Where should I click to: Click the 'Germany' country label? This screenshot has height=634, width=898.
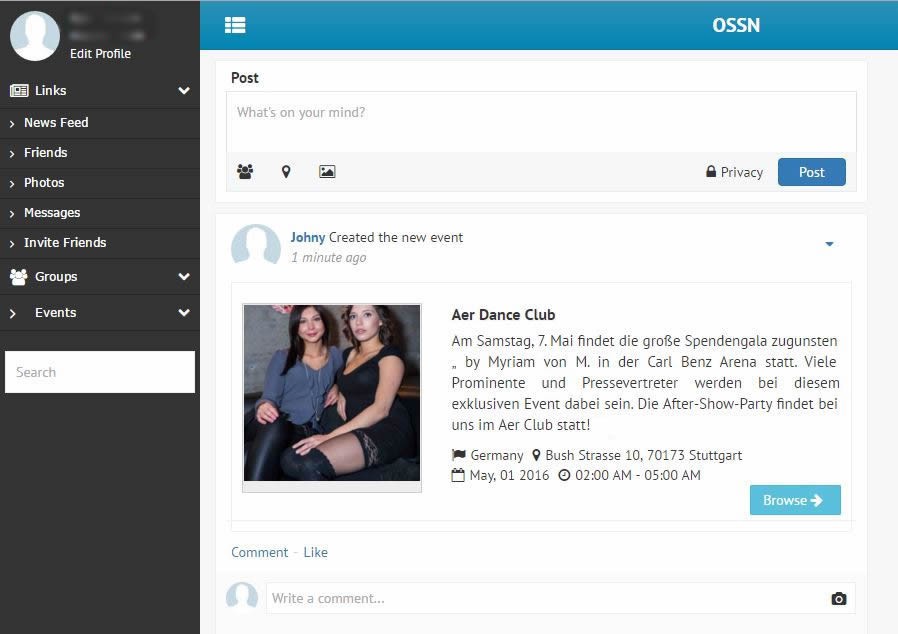497,455
